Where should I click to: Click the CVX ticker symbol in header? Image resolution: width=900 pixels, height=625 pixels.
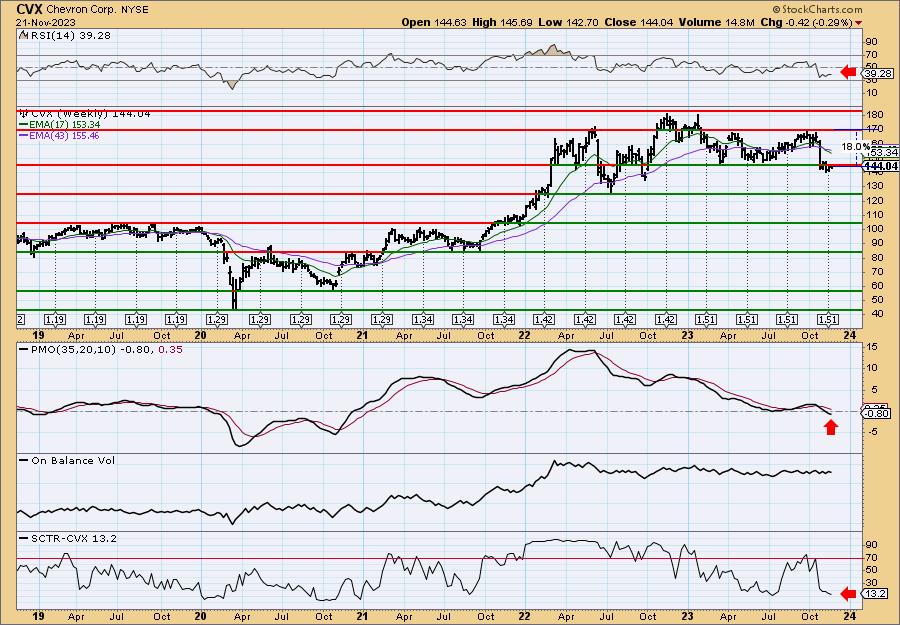tap(29, 9)
